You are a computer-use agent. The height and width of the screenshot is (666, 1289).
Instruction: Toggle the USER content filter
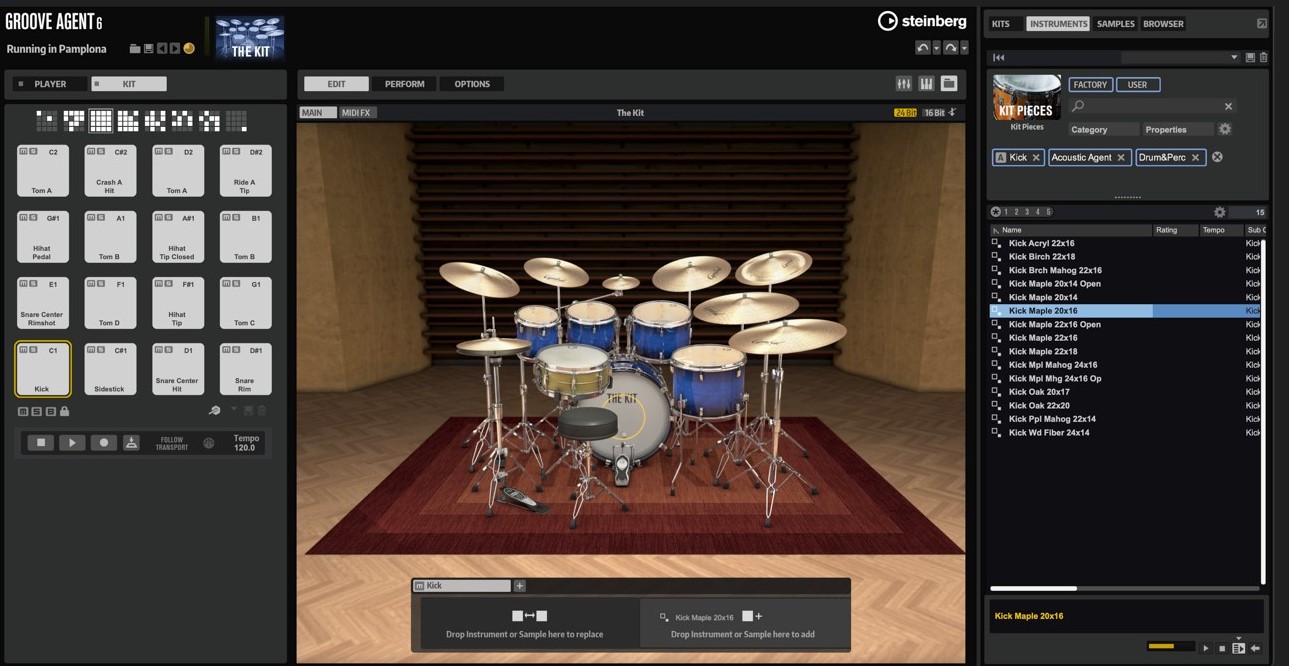point(1138,85)
